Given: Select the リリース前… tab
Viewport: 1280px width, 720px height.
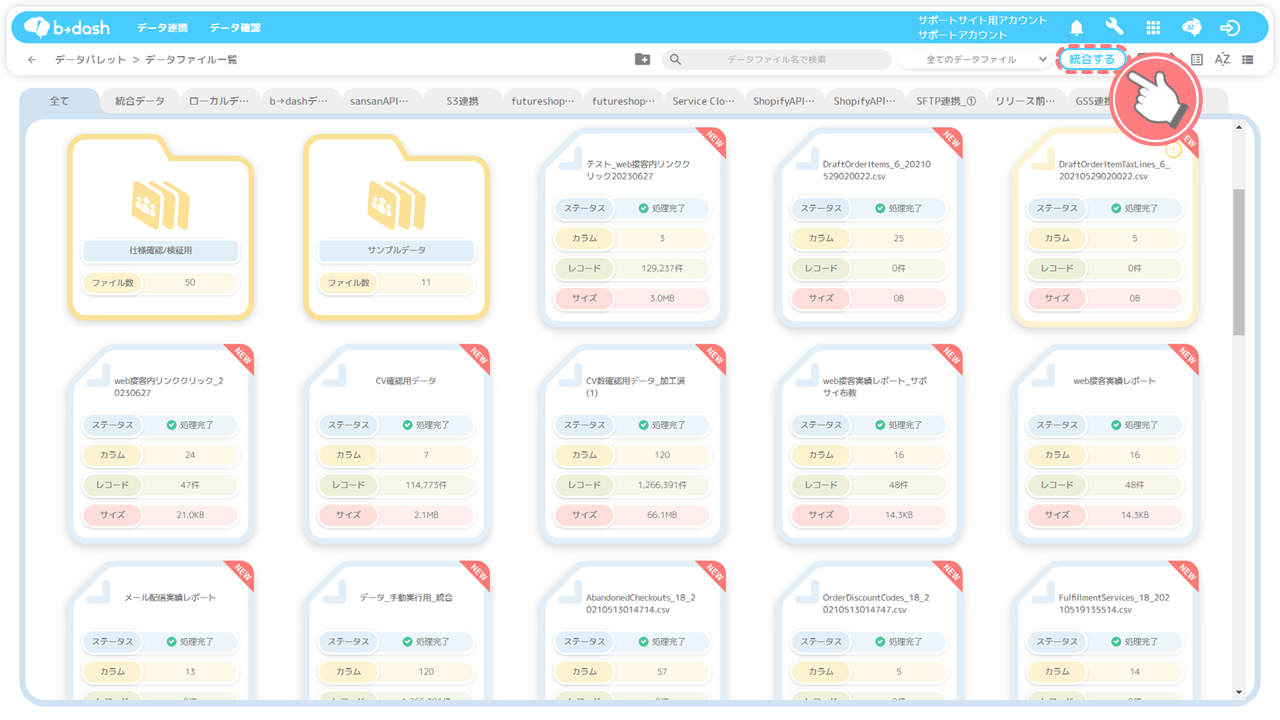Looking at the screenshot, I should [1026, 101].
